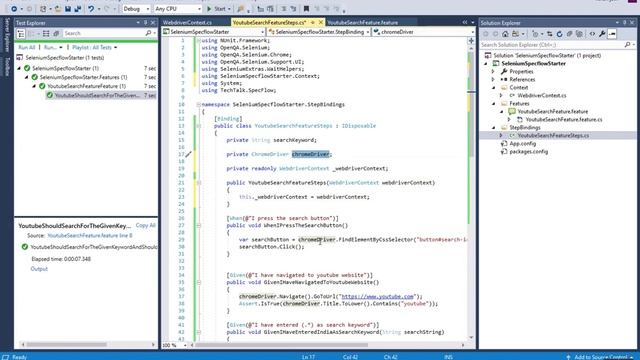Expand the References node in Solution Explorer

pos(493,80)
